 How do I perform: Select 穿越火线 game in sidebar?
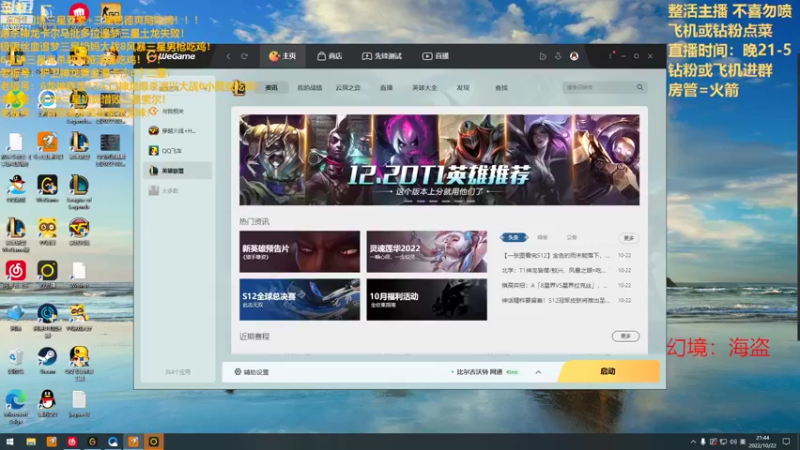pos(178,131)
